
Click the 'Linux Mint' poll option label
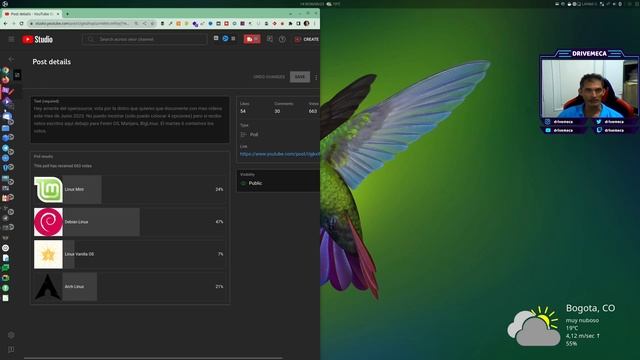tap(74, 189)
